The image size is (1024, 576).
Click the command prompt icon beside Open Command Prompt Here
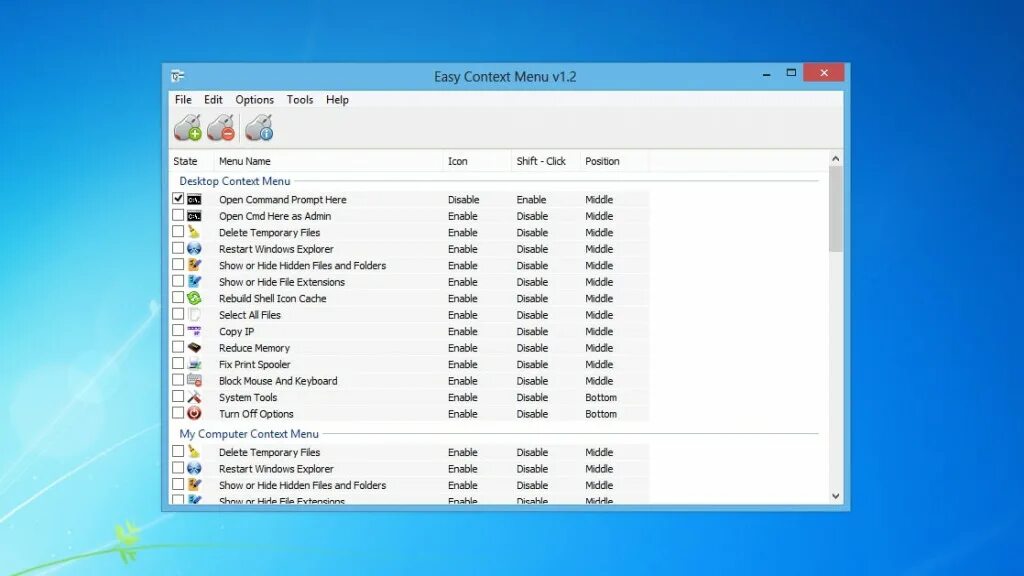[194, 199]
